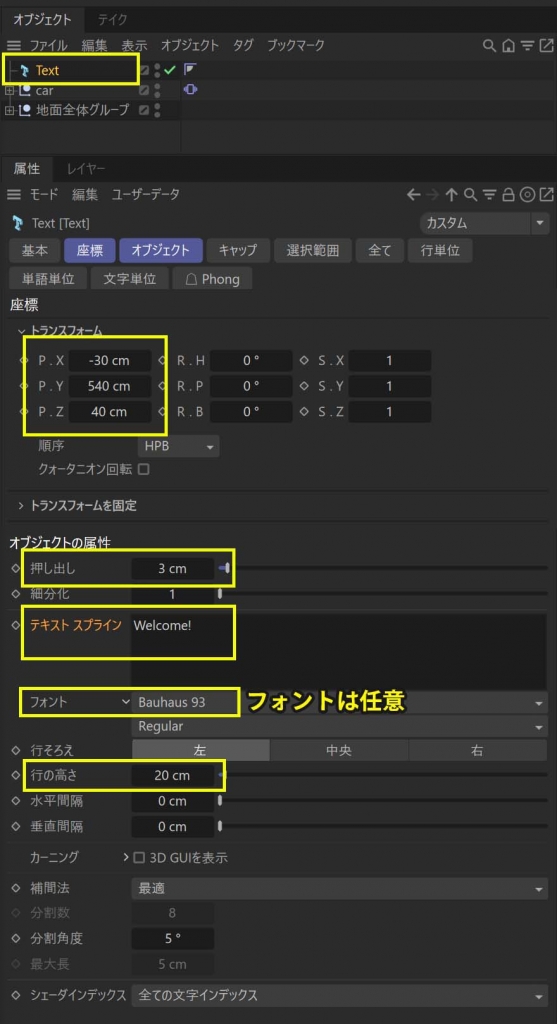Screen dimensions: 557x1024
Task: Open the 補間法 最適 dropdown
Action: tap(339, 889)
